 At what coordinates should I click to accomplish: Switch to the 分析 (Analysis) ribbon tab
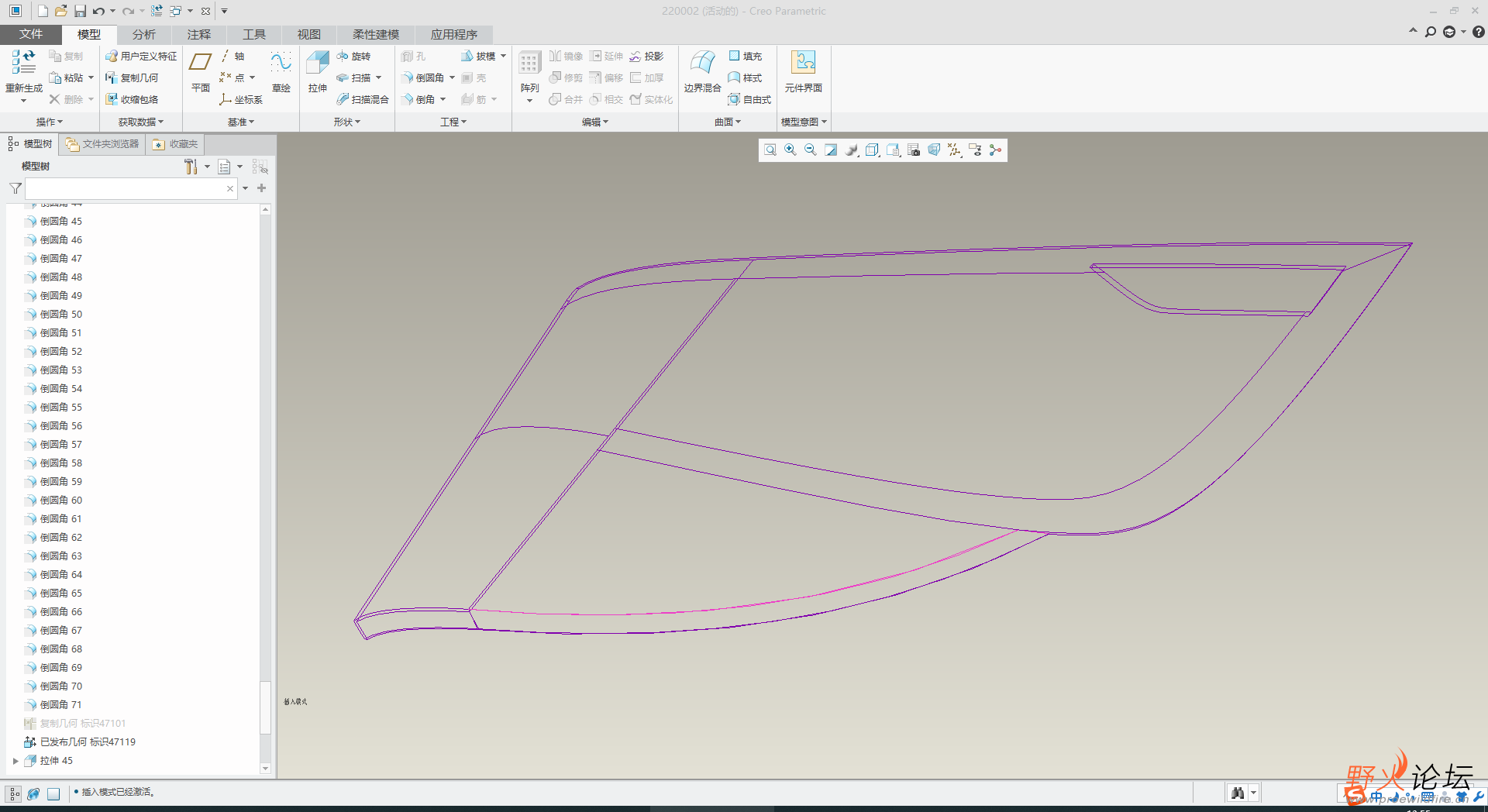click(x=143, y=34)
